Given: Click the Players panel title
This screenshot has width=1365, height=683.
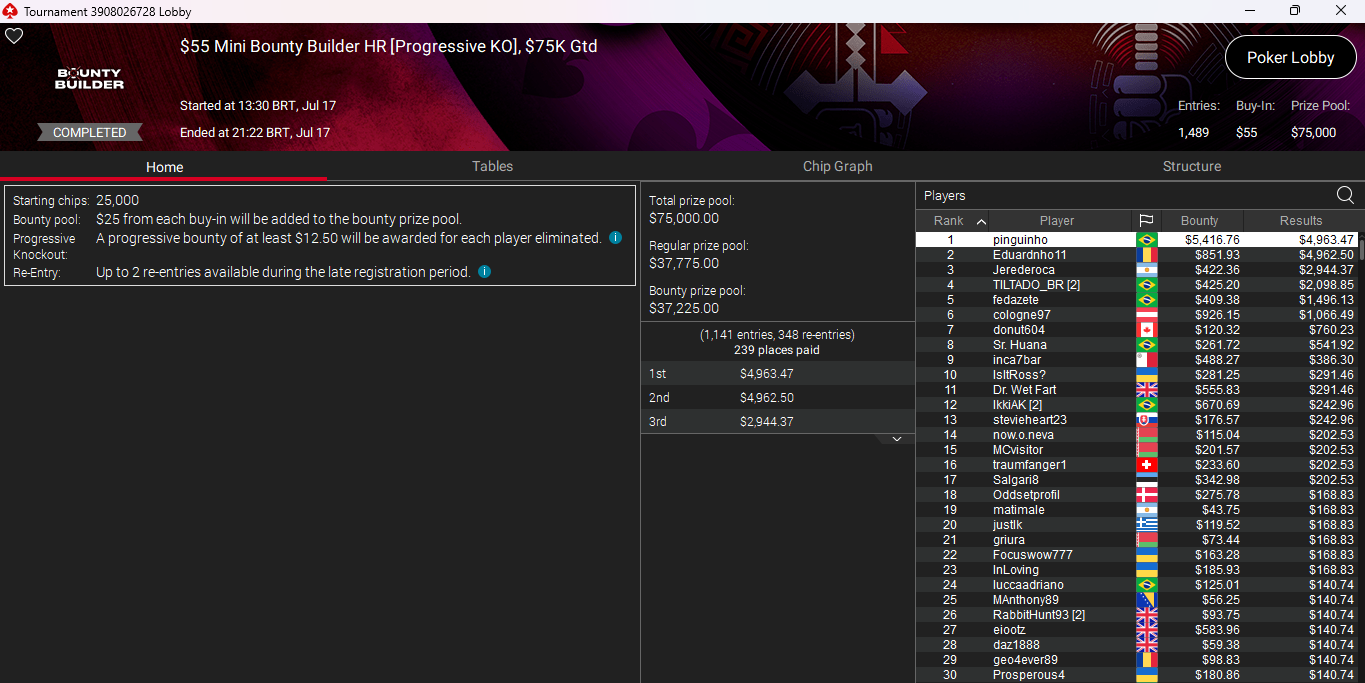Looking at the screenshot, I should [945, 196].
